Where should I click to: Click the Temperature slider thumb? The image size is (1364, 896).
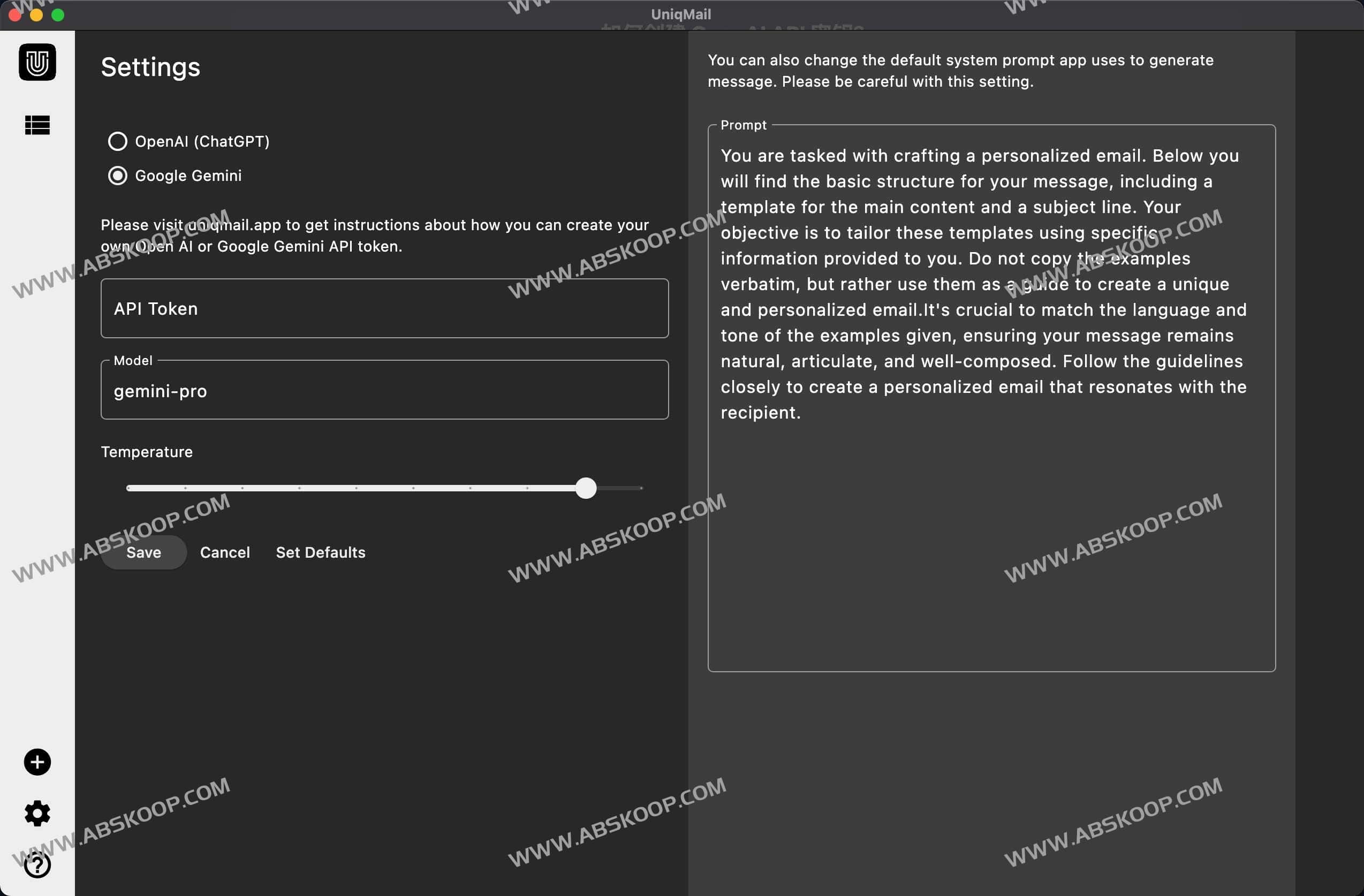click(x=586, y=488)
